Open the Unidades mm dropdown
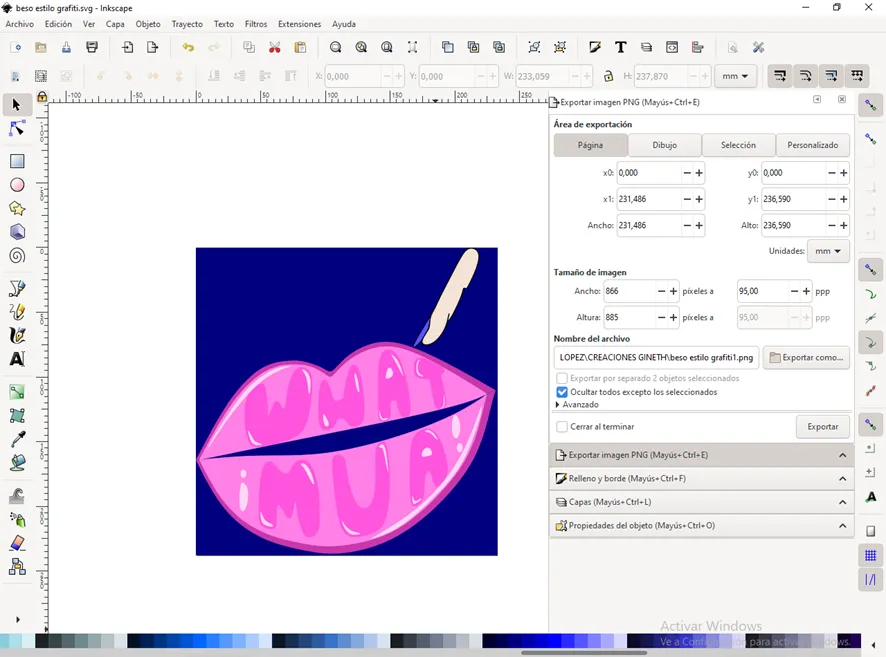886x657 pixels. 828,251
